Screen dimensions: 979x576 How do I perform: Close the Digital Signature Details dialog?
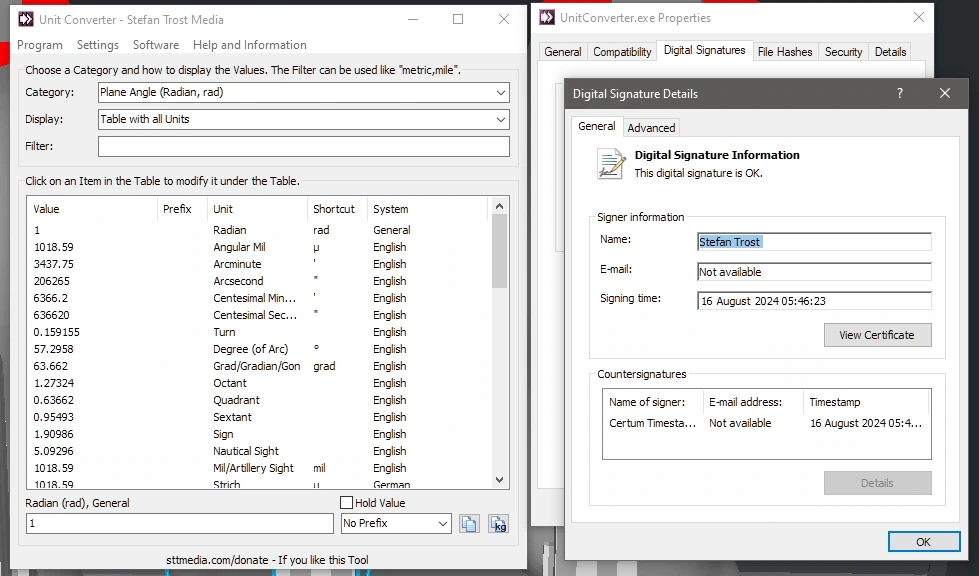[x=945, y=93]
